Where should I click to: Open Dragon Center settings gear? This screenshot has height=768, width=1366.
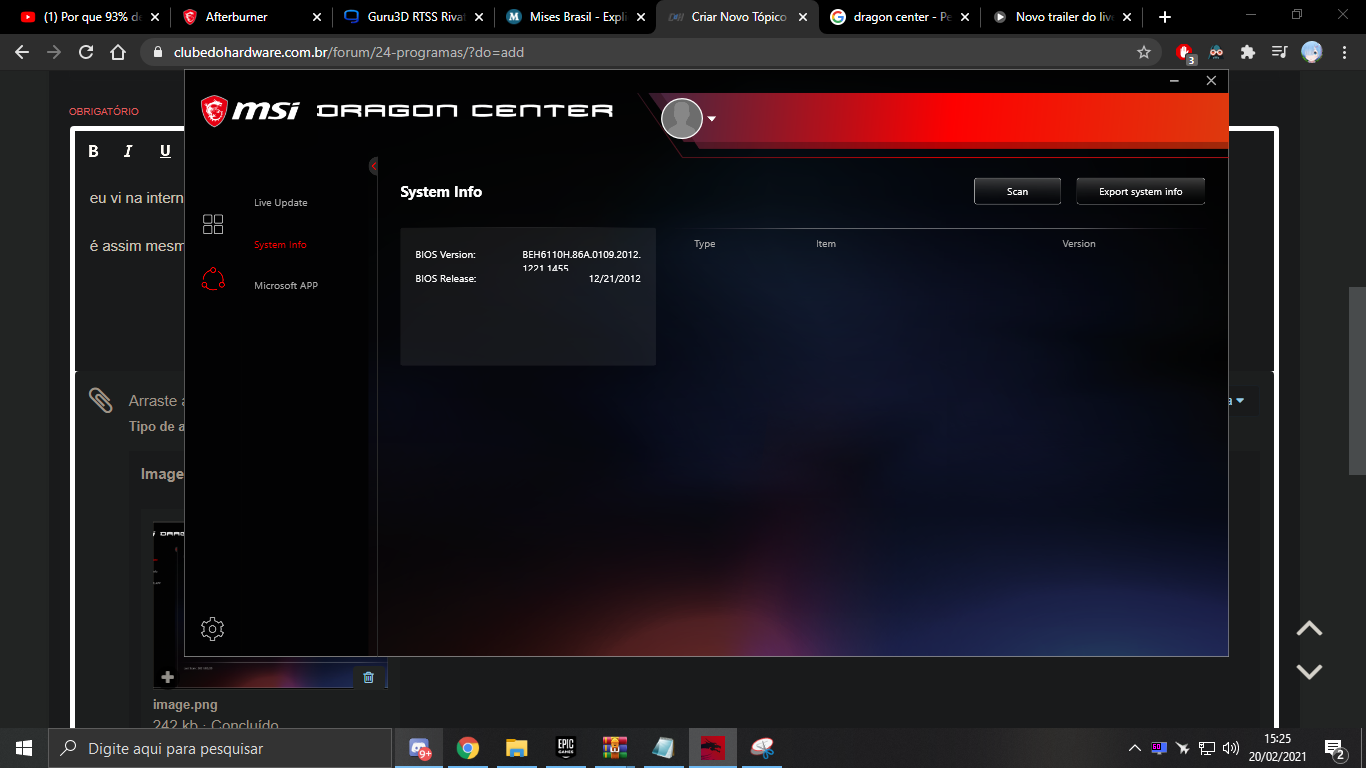coord(212,628)
